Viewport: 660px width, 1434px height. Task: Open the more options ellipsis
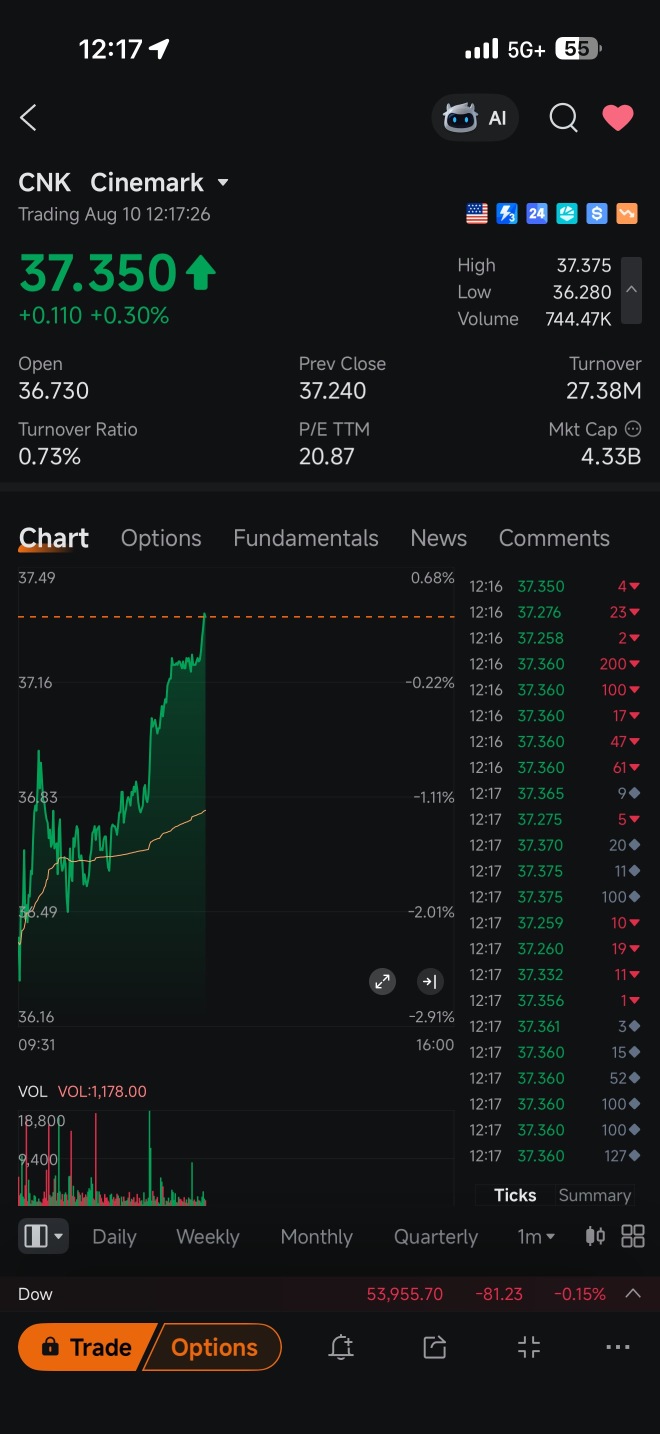pyautogui.click(x=619, y=1347)
